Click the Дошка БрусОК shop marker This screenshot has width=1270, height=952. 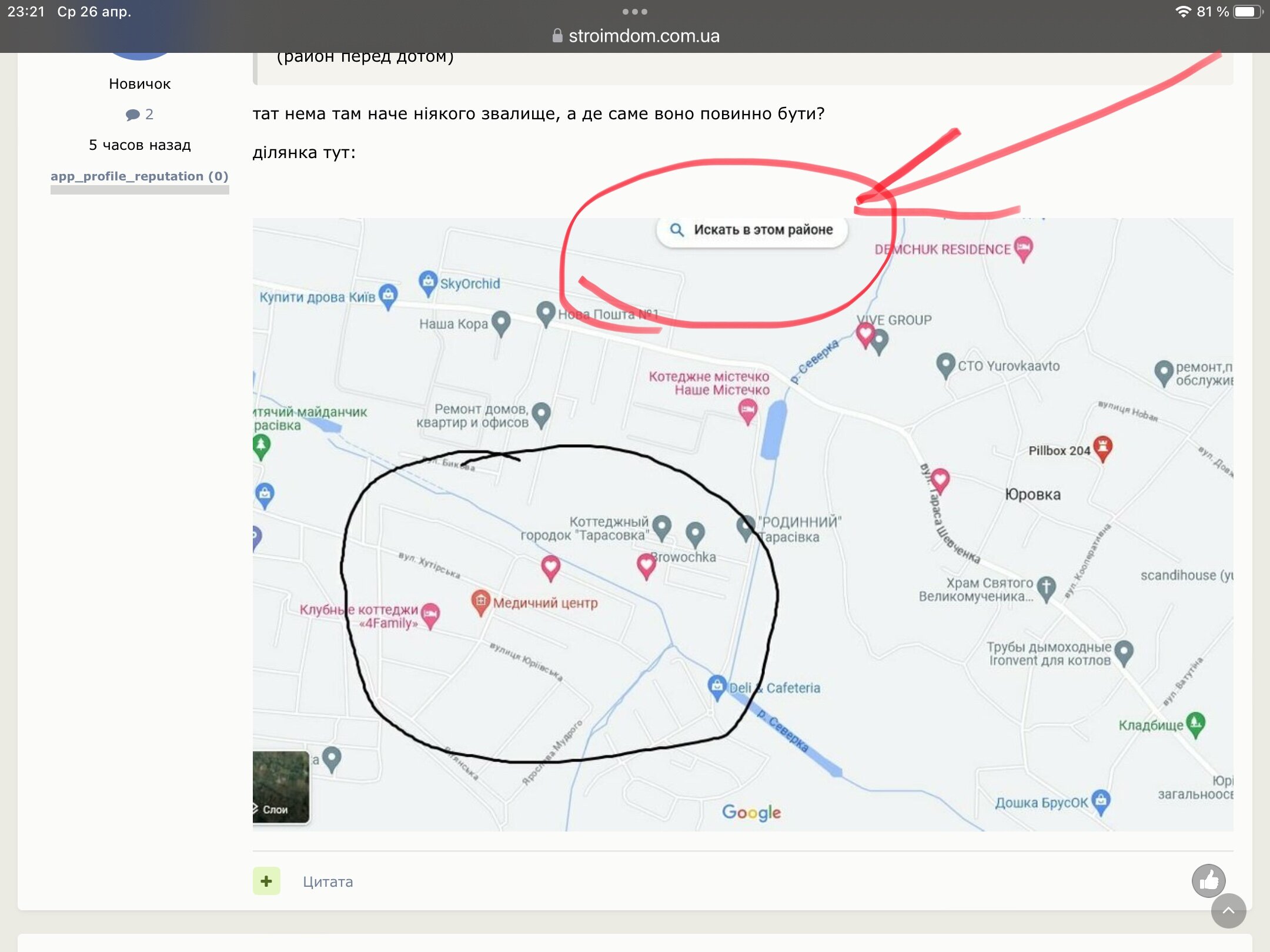pyautogui.click(x=1100, y=800)
